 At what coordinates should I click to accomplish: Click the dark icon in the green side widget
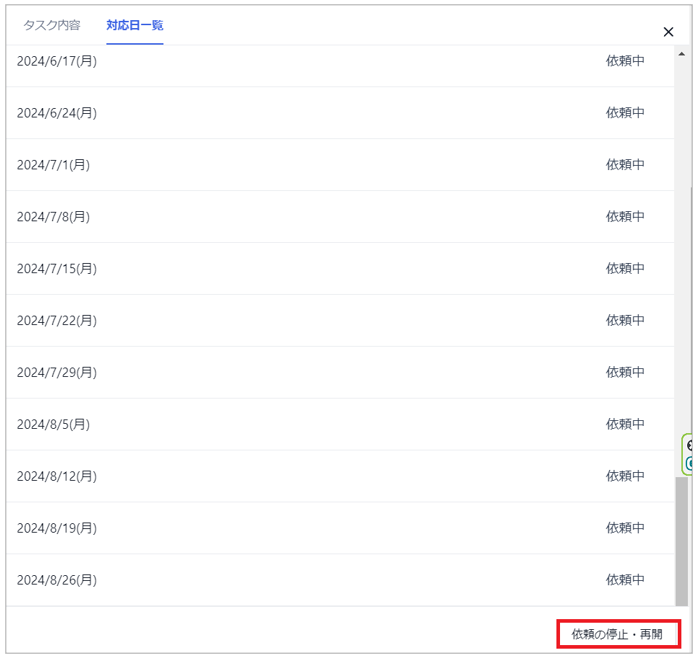click(x=689, y=445)
